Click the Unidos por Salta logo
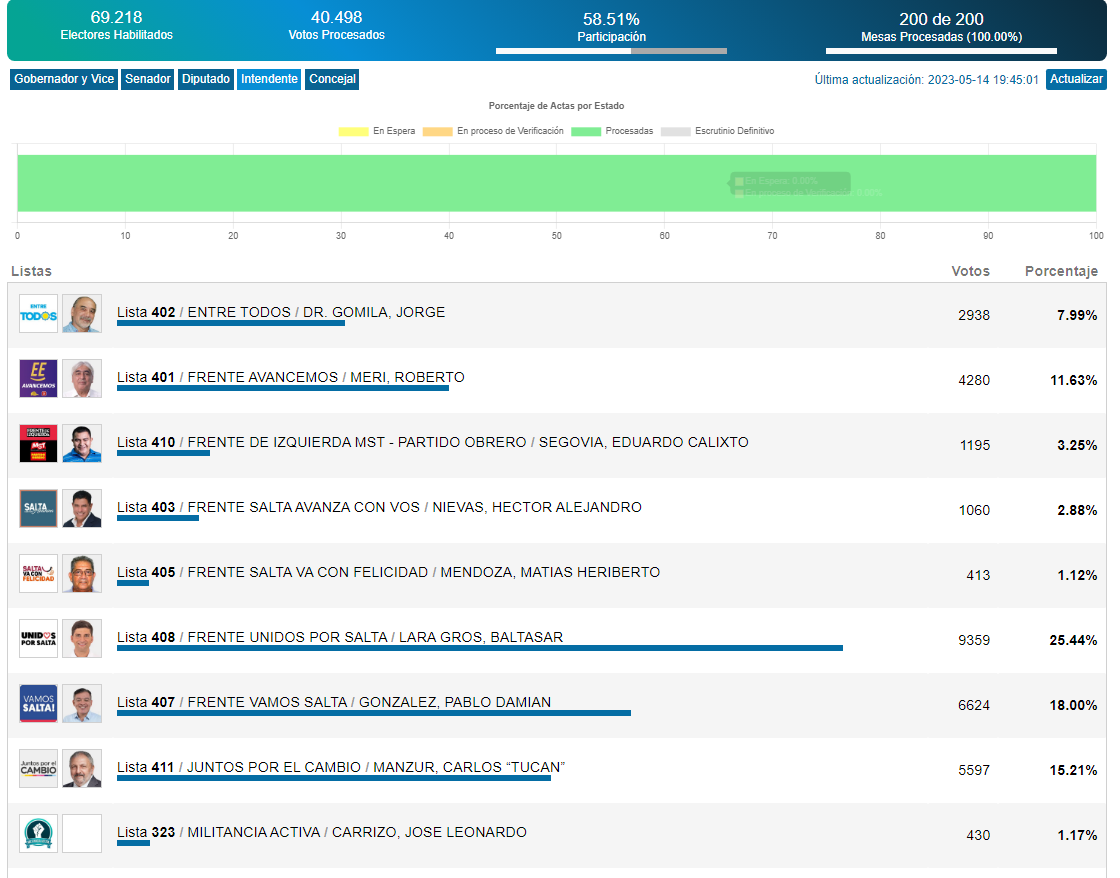The width and height of the screenshot is (1120, 878). click(x=39, y=639)
